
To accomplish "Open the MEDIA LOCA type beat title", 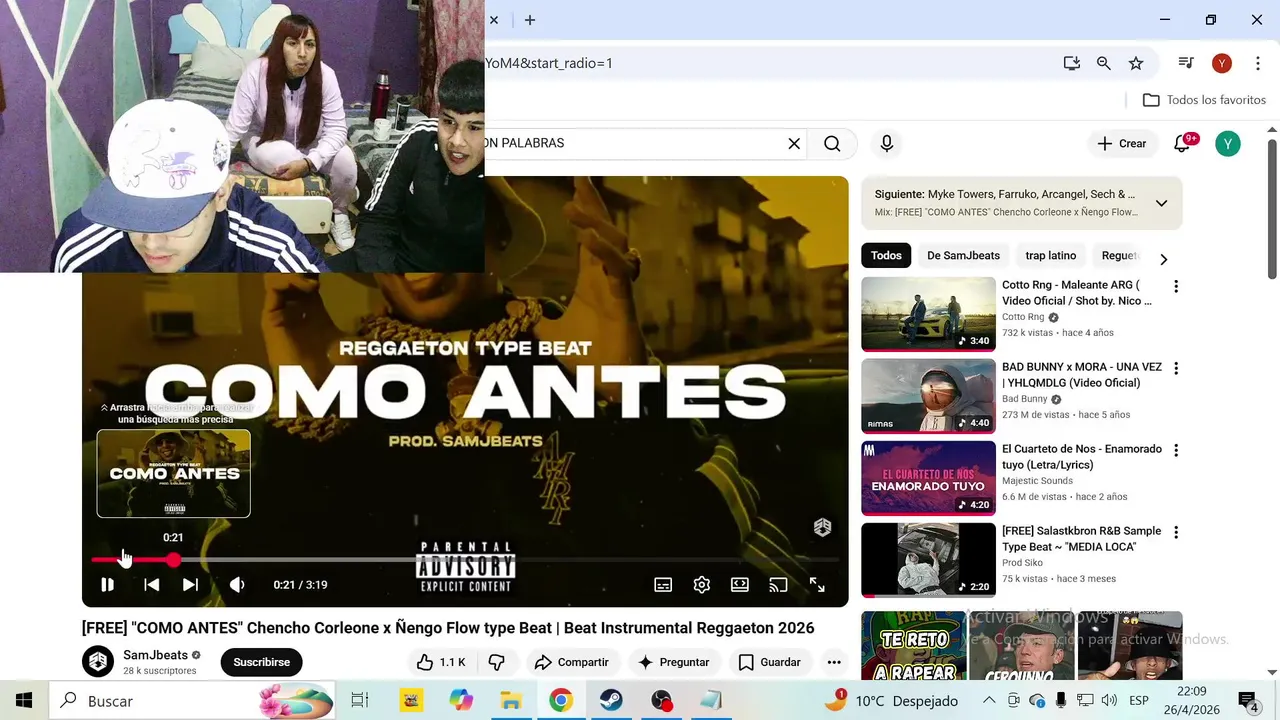I will click(x=1082, y=539).
